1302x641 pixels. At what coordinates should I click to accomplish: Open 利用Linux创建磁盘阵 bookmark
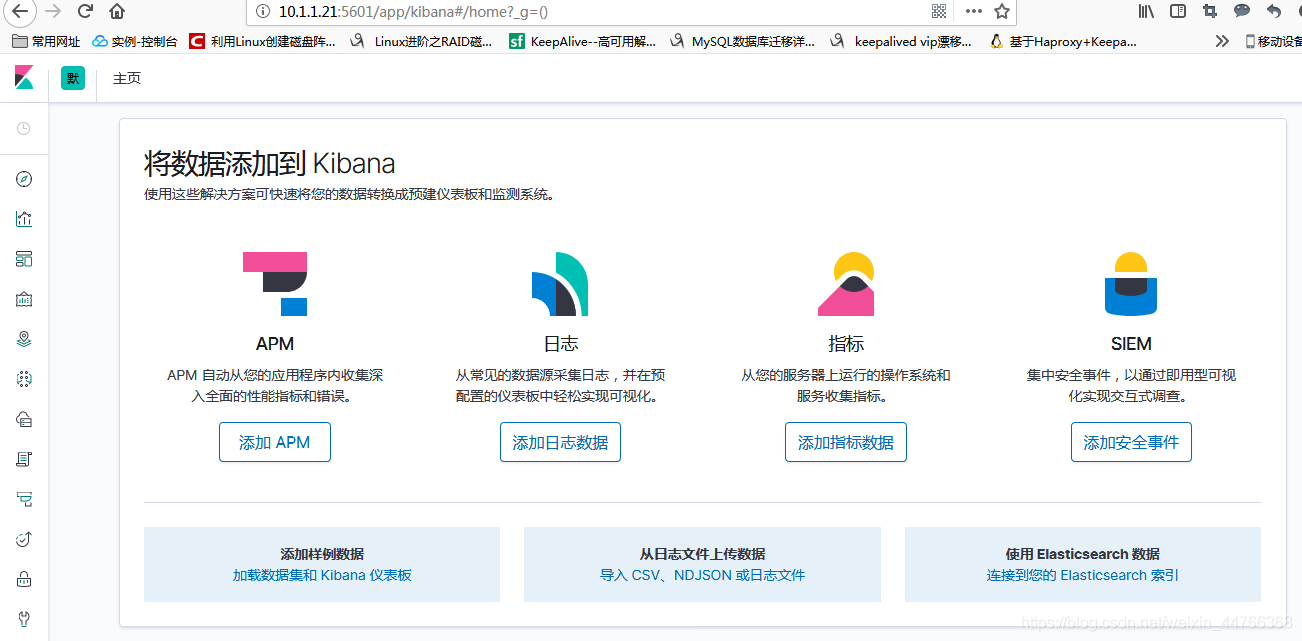[x=262, y=41]
